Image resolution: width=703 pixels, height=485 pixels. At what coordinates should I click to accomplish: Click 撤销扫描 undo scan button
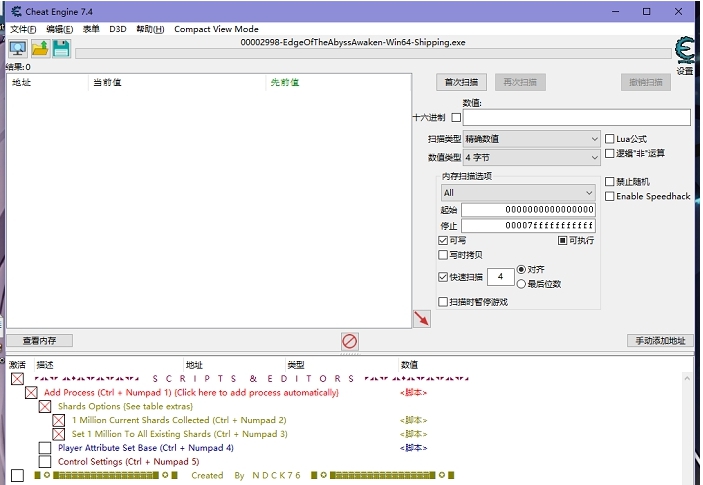point(646,82)
